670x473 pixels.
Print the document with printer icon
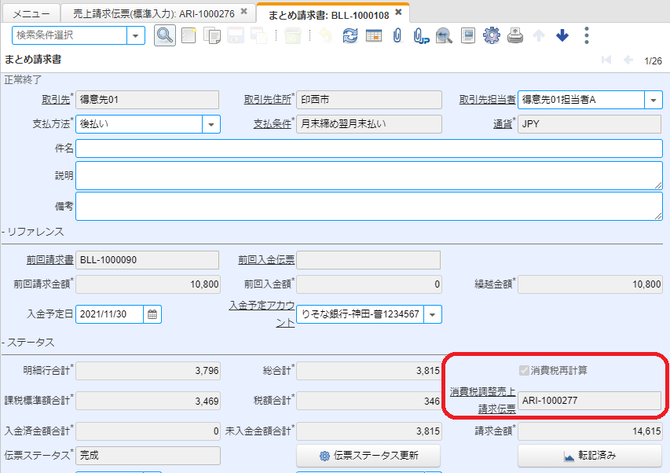515,35
